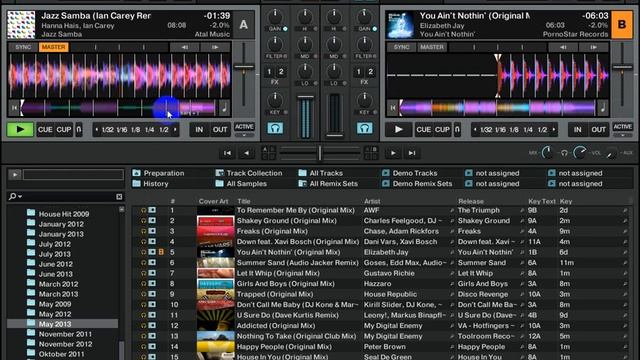Toggle flux mode icon on Deck A

[x=79, y=130]
